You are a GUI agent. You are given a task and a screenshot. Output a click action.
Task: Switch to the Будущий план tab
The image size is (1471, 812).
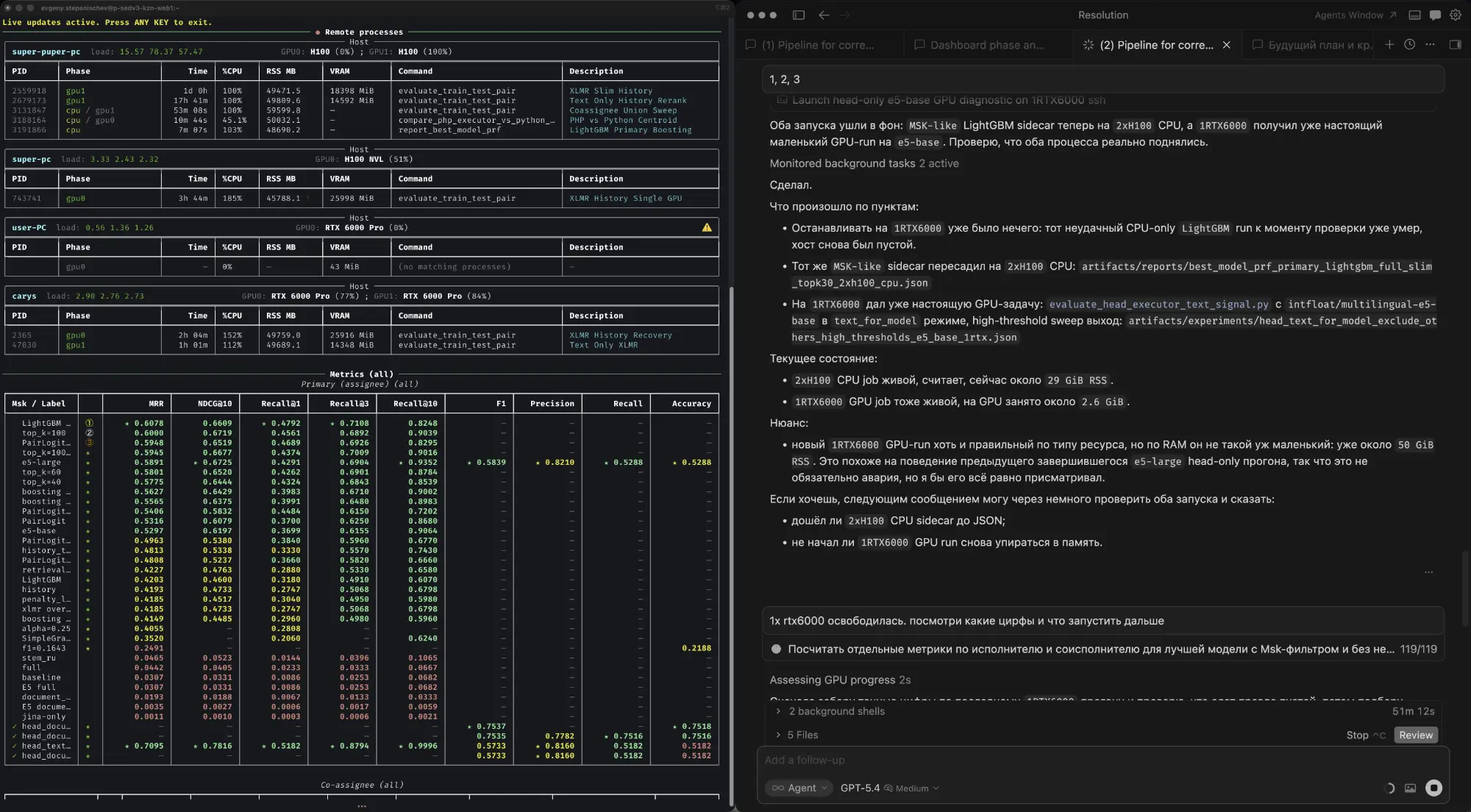pyautogui.click(x=1312, y=45)
